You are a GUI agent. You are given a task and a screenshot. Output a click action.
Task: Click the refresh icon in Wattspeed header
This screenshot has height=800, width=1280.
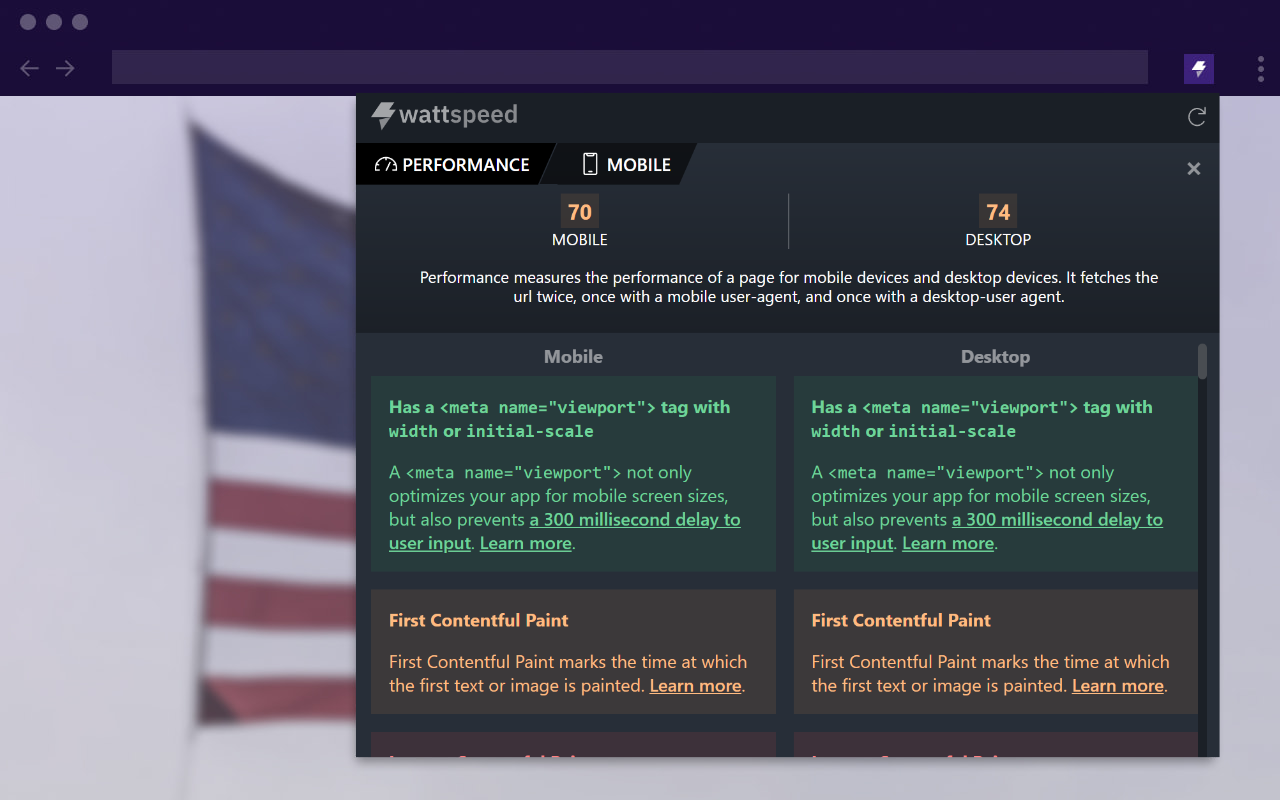(x=1196, y=118)
